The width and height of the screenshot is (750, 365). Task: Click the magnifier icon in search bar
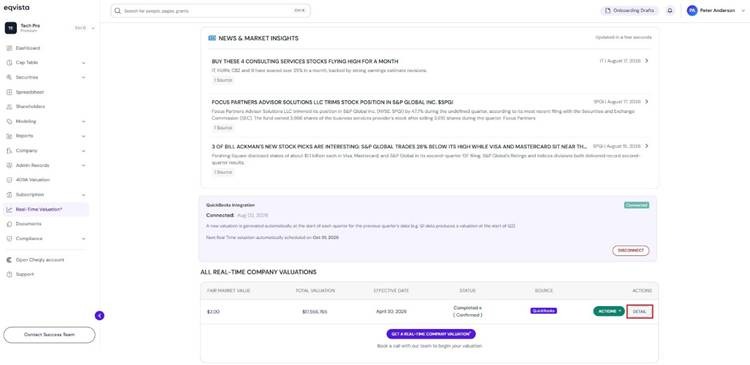click(118, 11)
